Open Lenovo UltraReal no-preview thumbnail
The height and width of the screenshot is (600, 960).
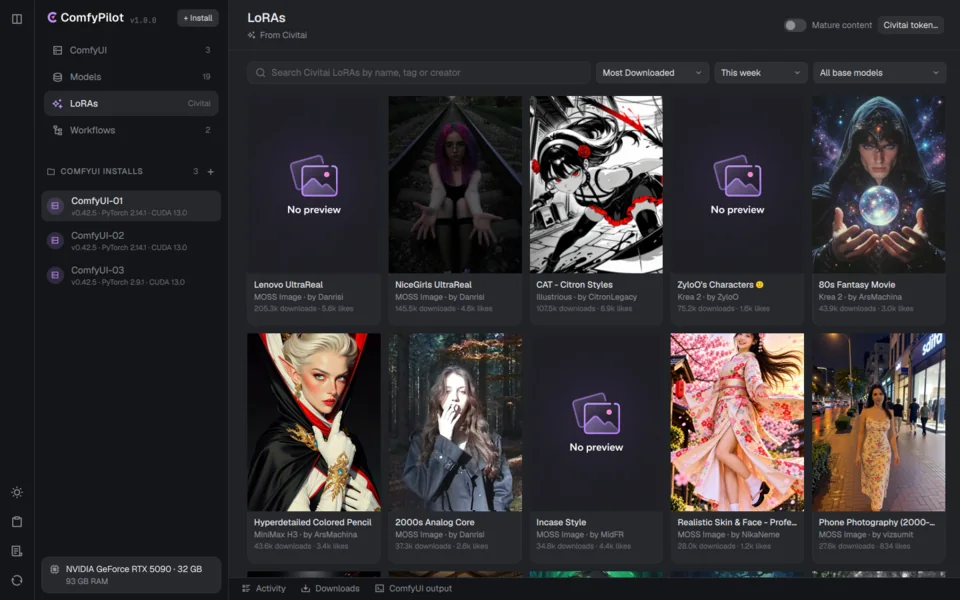click(x=314, y=184)
